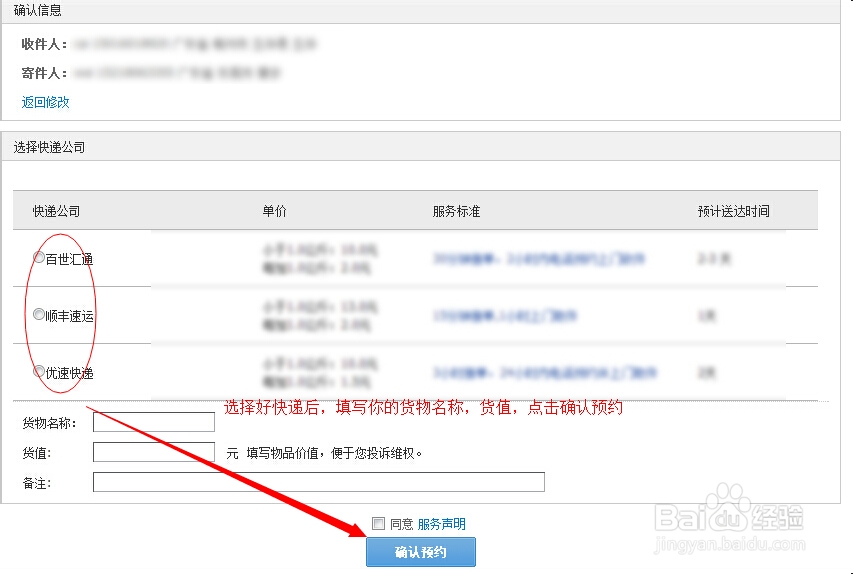Click the 返回修改 link
Screen dimensions: 853x574
click(46, 102)
